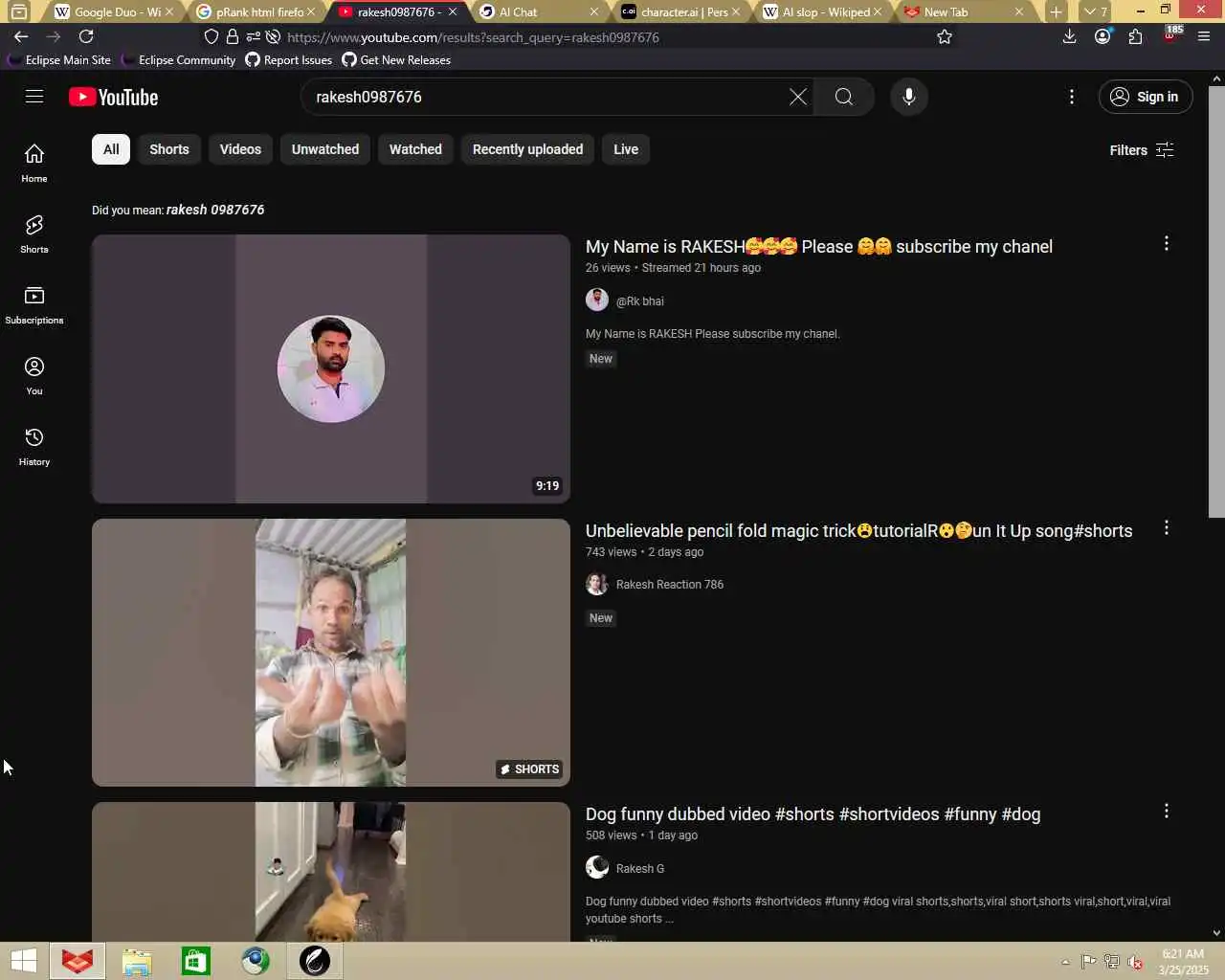The width and height of the screenshot is (1225, 980).
Task: Select the Watched filter chip
Action: 415,149
